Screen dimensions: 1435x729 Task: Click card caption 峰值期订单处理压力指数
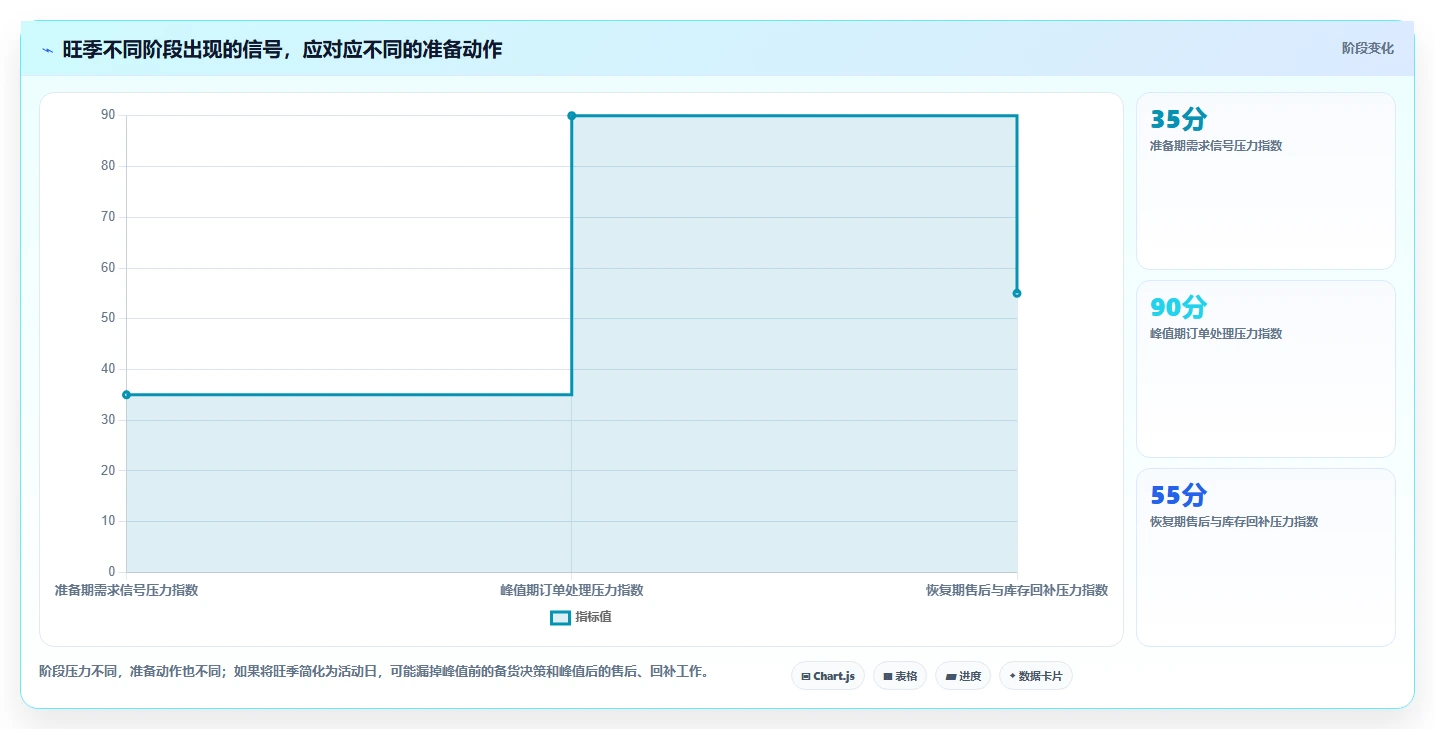coord(1216,334)
